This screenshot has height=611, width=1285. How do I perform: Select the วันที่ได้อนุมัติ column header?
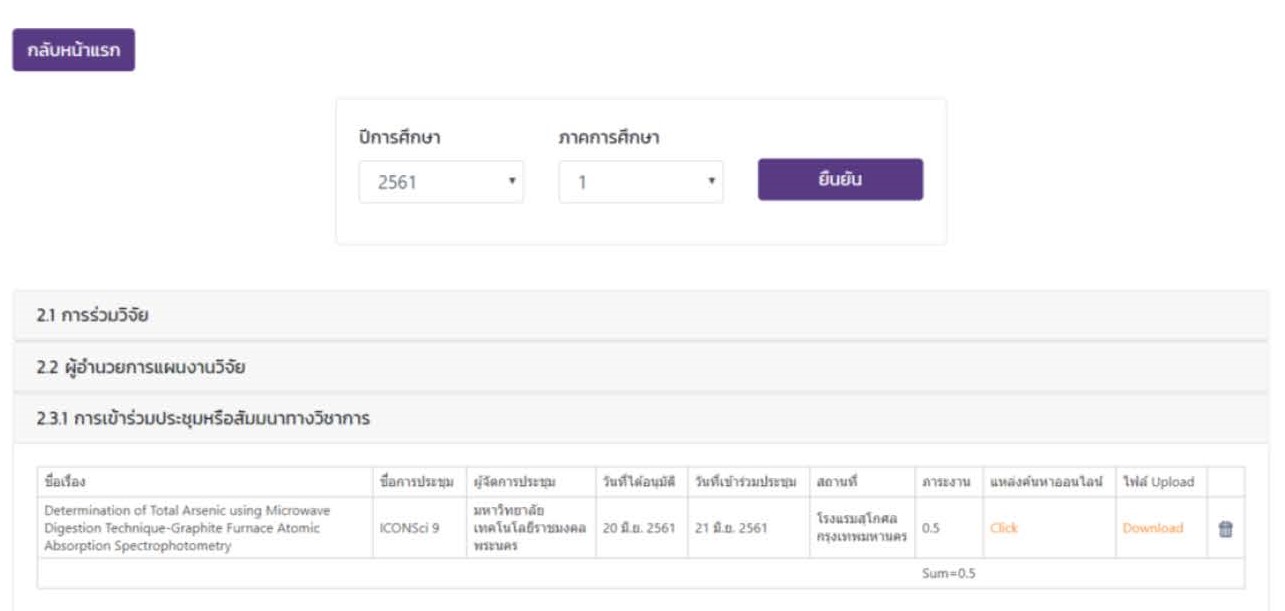point(639,482)
